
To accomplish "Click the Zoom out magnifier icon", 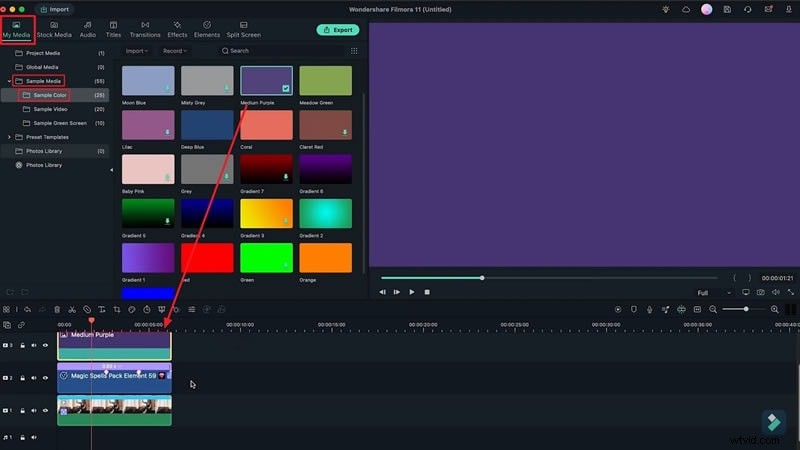I will pos(713,310).
